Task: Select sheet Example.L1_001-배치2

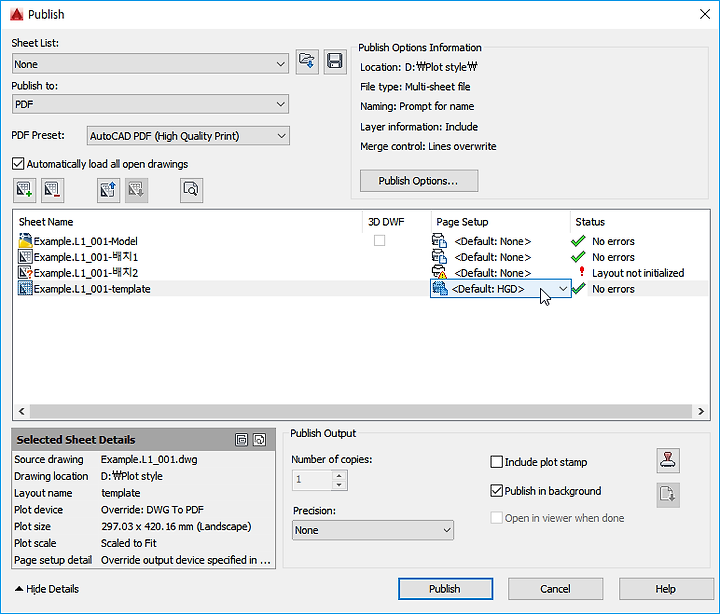Action: tap(85, 273)
